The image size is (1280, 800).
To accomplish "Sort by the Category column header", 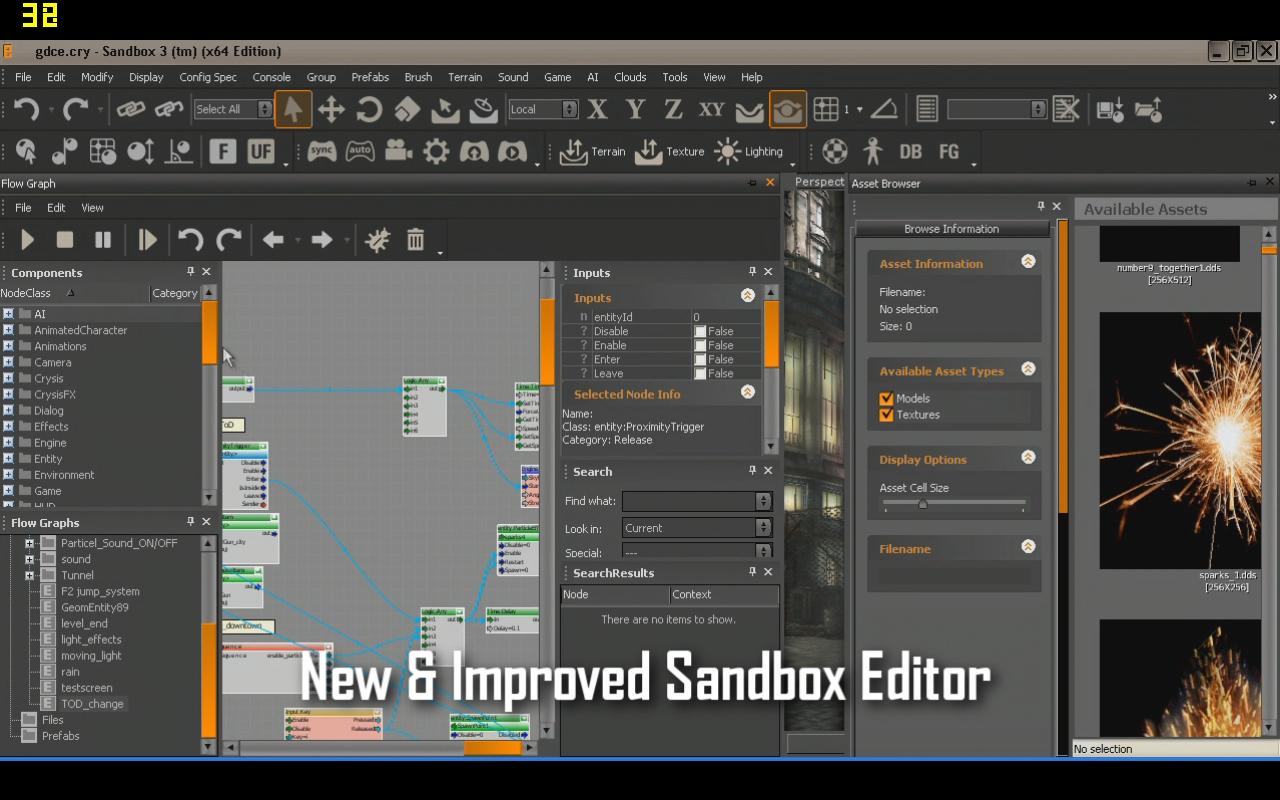I will pyautogui.click(x=175, y=293).
